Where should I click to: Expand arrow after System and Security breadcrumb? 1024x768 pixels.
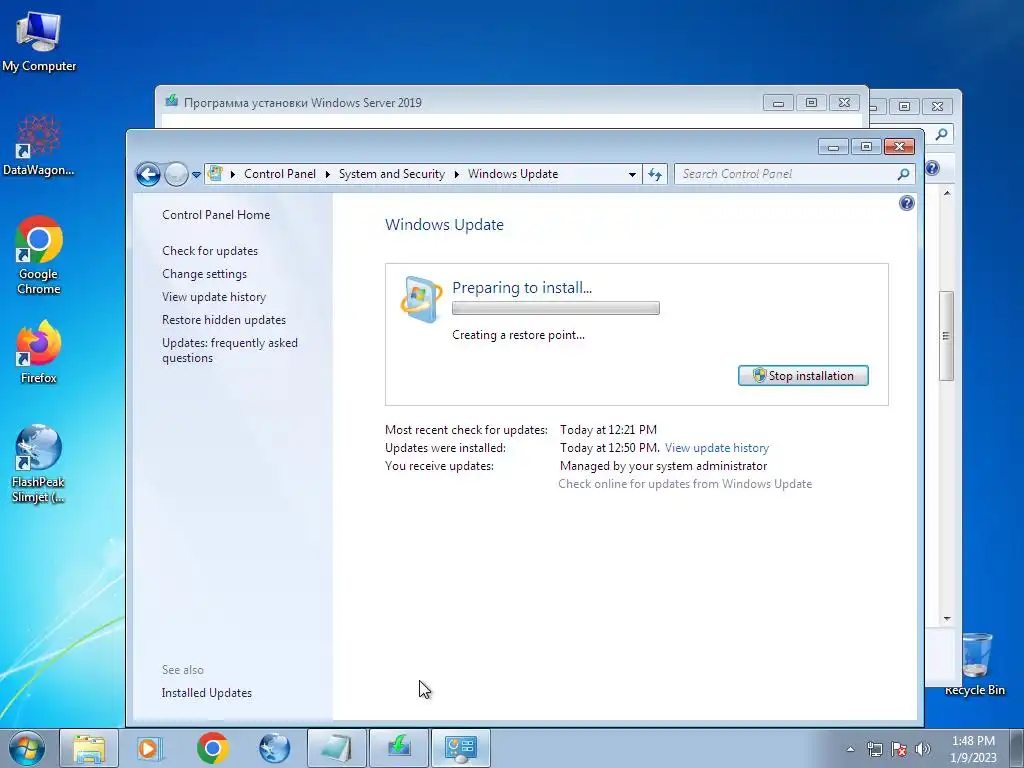[x=456, y=174]
